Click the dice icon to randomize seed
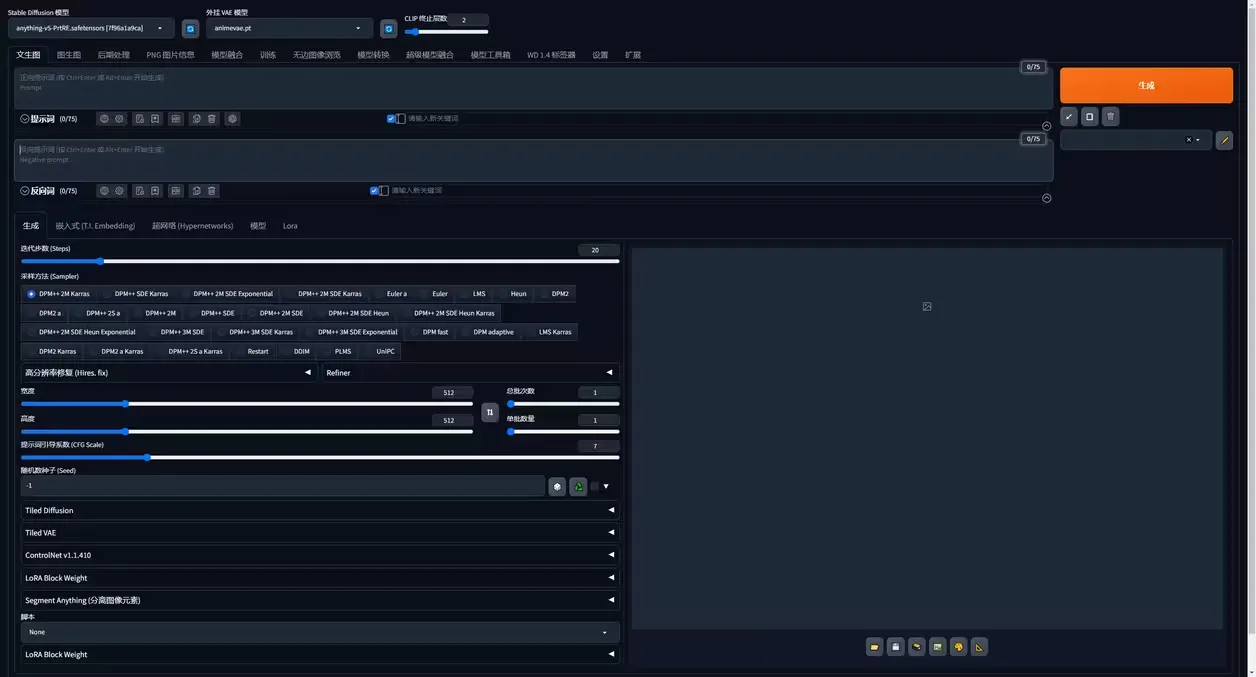Screen dimensions: 1256x677 tap(557, 486)
